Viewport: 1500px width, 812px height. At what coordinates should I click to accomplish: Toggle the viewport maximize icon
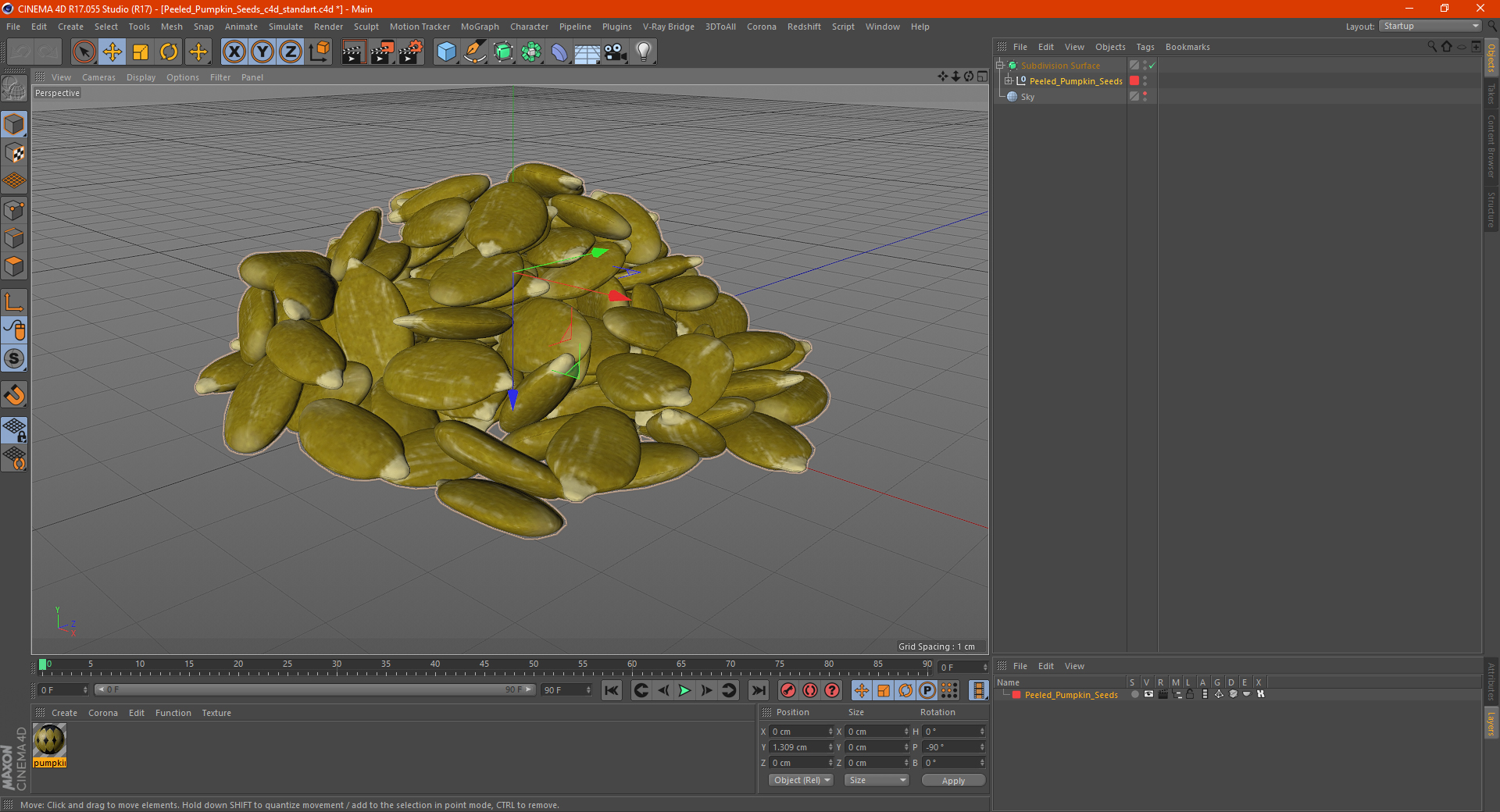pos(982,77)
